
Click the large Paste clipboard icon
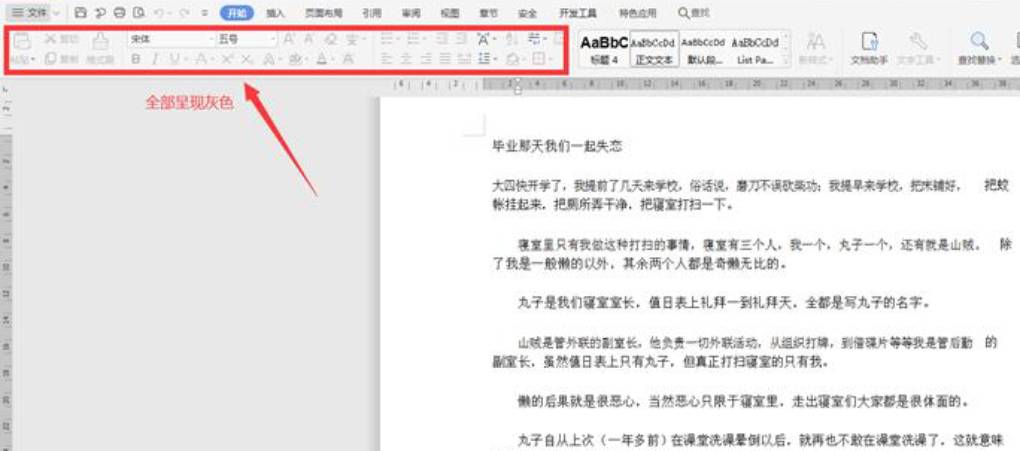tap(22, 42)
